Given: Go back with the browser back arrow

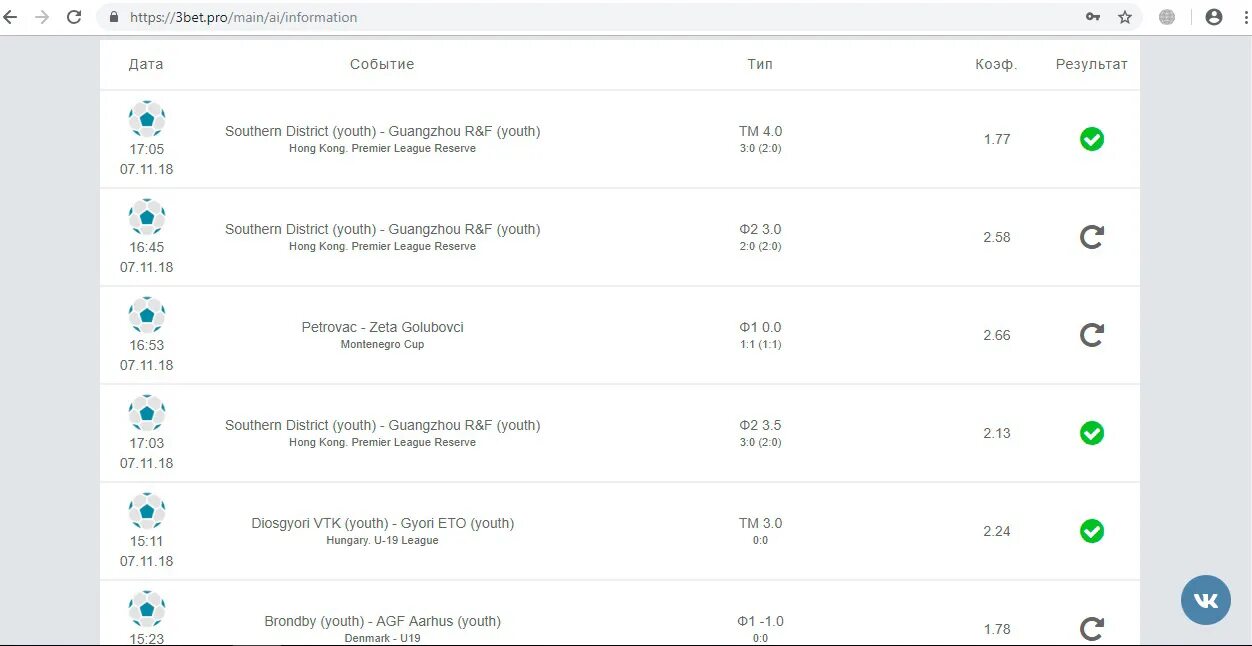Looking at the screenshot, I should click(x=11, y=17).
